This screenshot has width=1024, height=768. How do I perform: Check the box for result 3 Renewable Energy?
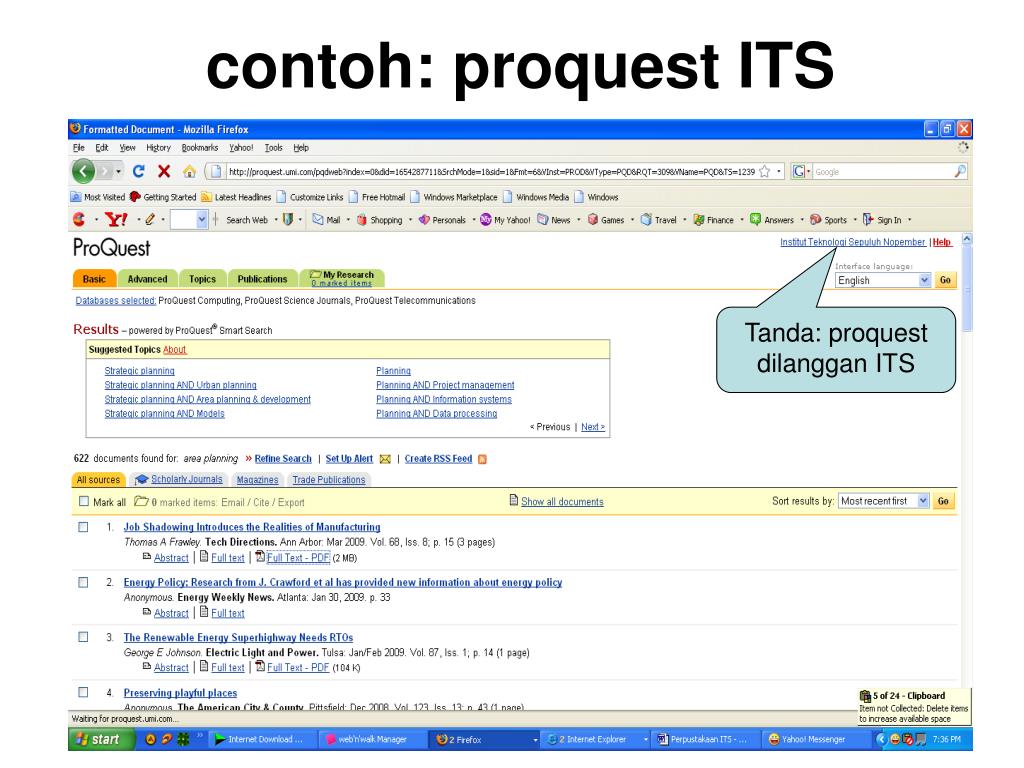[84, 637]
